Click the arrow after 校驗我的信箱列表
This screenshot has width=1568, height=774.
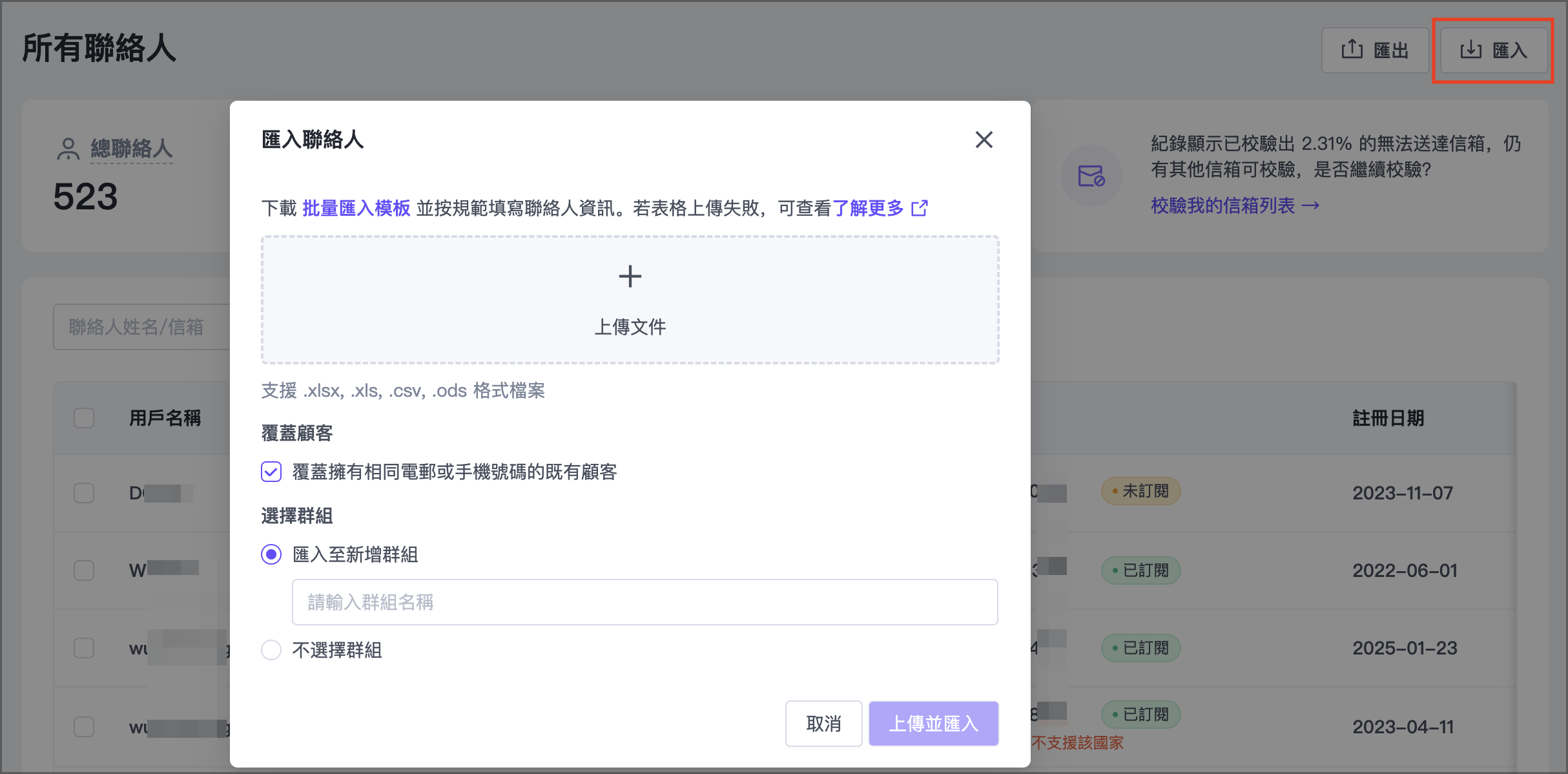pos(1311,206)
